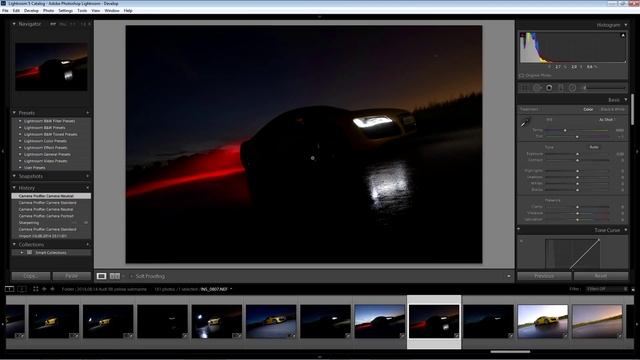Open toolbar content dropdown arrow

coord(509,276)
